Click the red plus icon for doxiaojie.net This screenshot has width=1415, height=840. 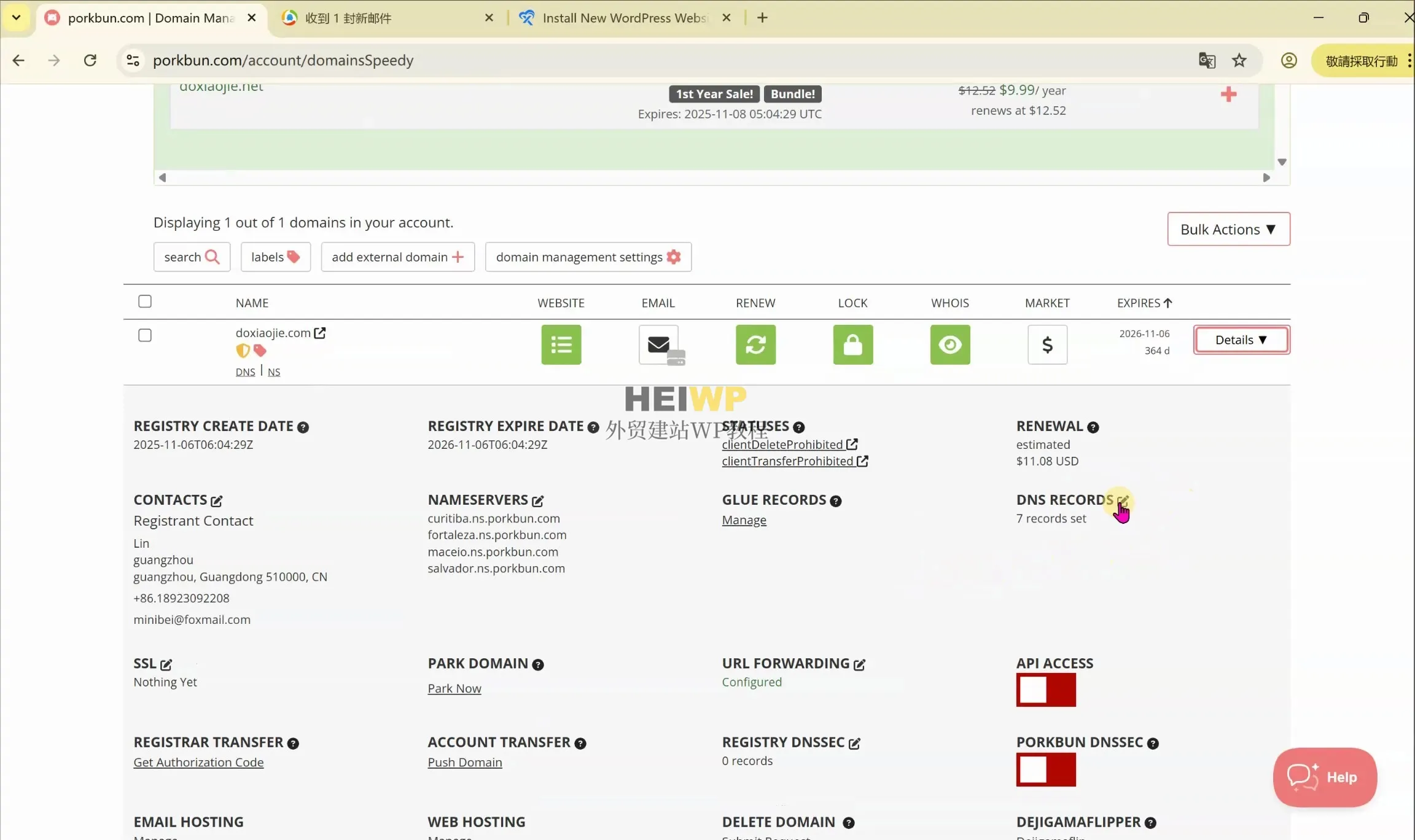(1228, 95)
